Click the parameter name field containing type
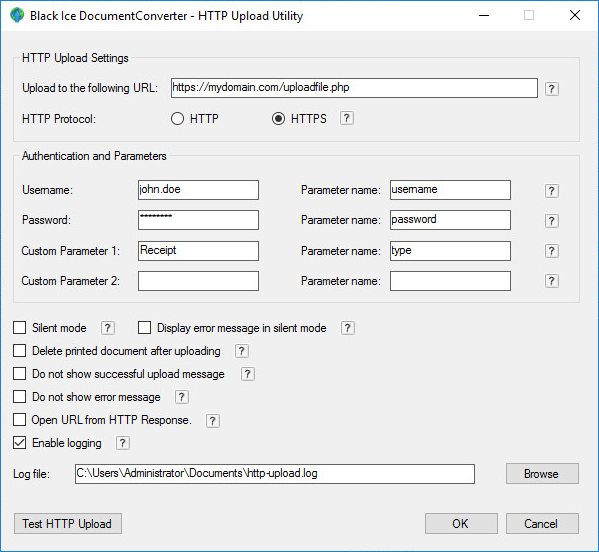 450,251
